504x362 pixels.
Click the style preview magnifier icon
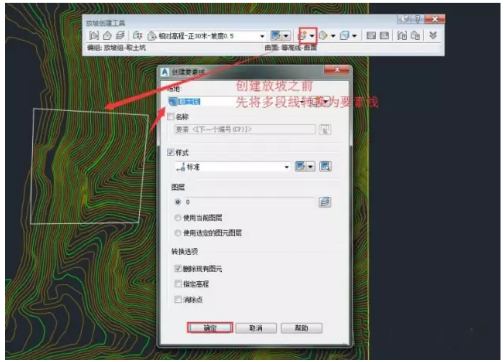point(325,166)
